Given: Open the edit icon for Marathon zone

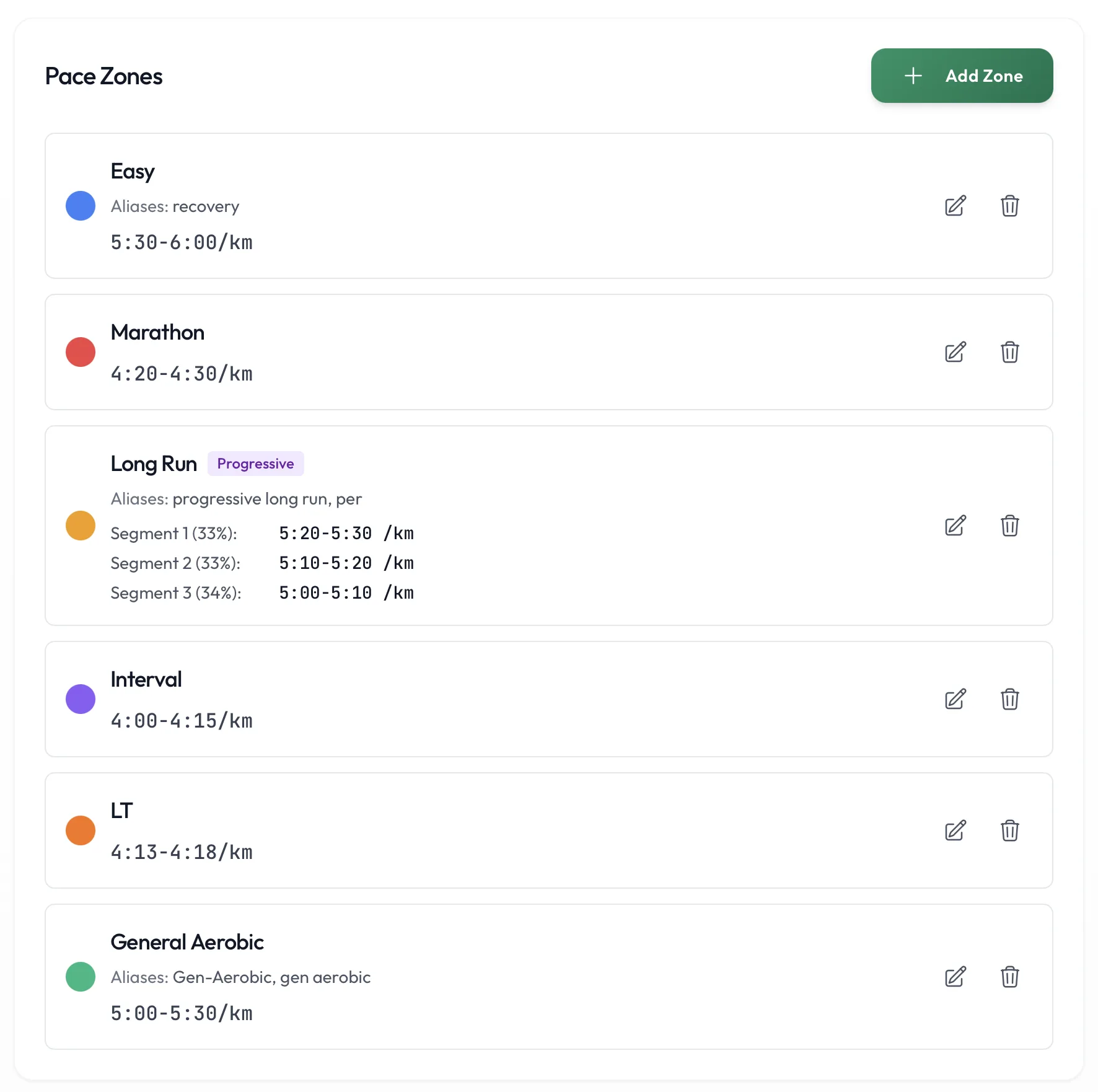Looking at the screenshot, I should pyautogui.click(x=954, y=352).
